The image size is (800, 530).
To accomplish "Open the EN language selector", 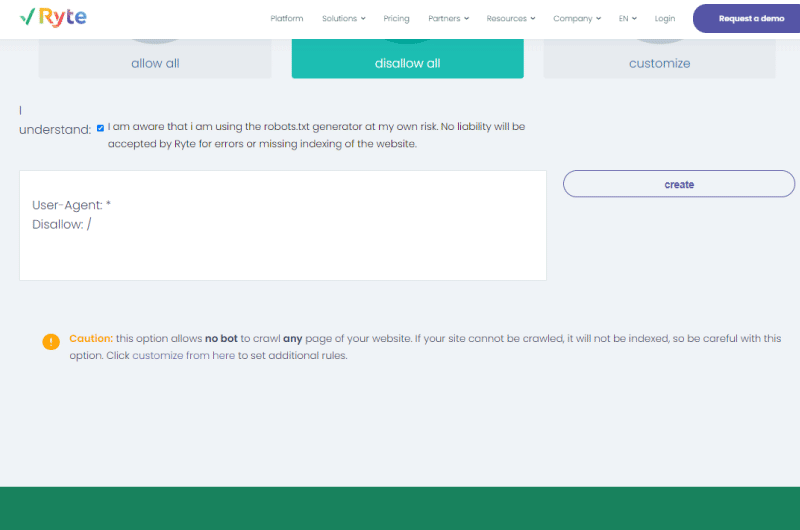I will pos(628,18).
